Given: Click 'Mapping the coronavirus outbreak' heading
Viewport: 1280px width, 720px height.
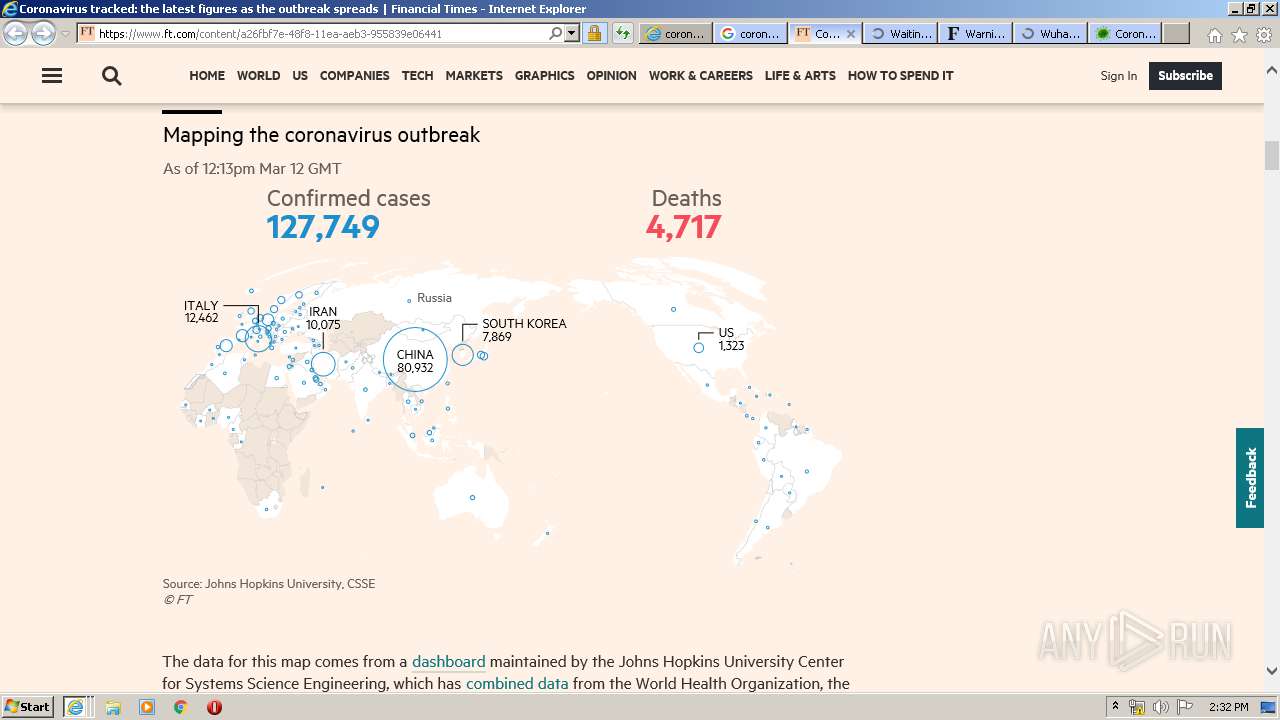Looking at the screenshot, I should pyautogui.click(x=321, y=135).
